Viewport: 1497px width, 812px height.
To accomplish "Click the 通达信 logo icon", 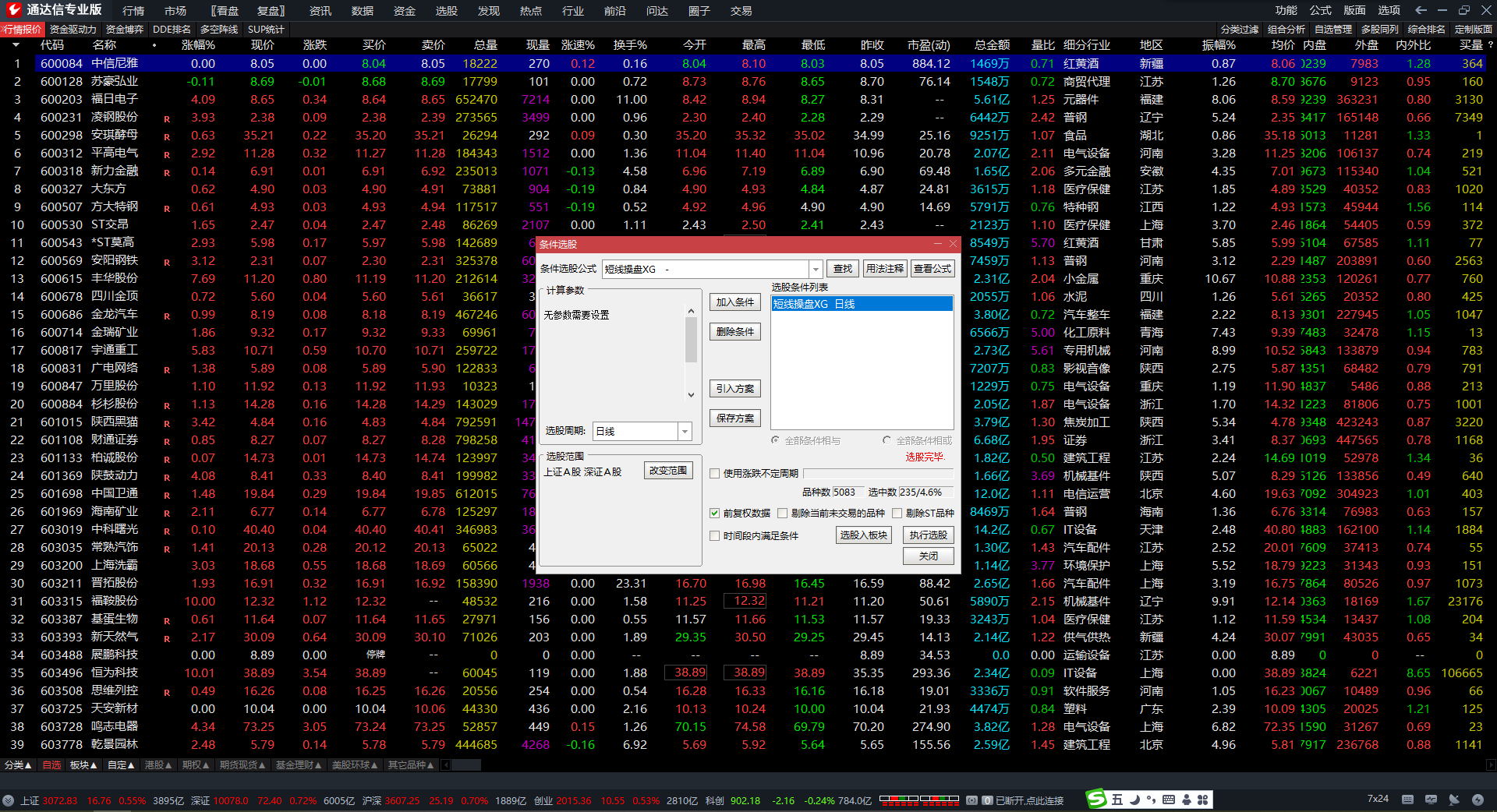I will 13,10.
